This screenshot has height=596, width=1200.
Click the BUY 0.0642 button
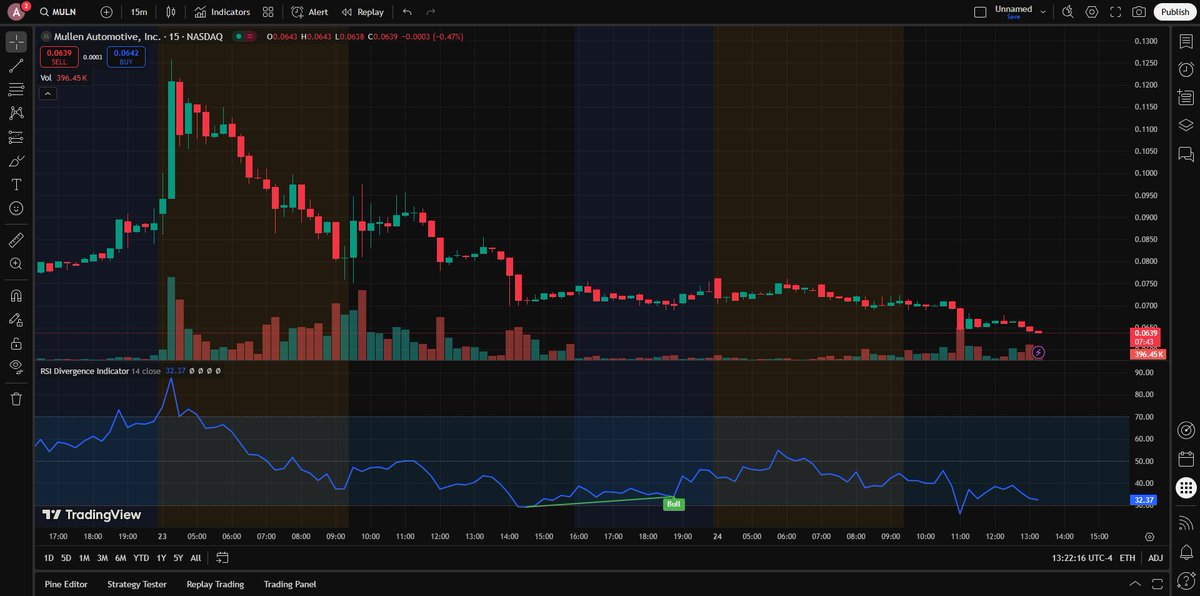point(126,57)
